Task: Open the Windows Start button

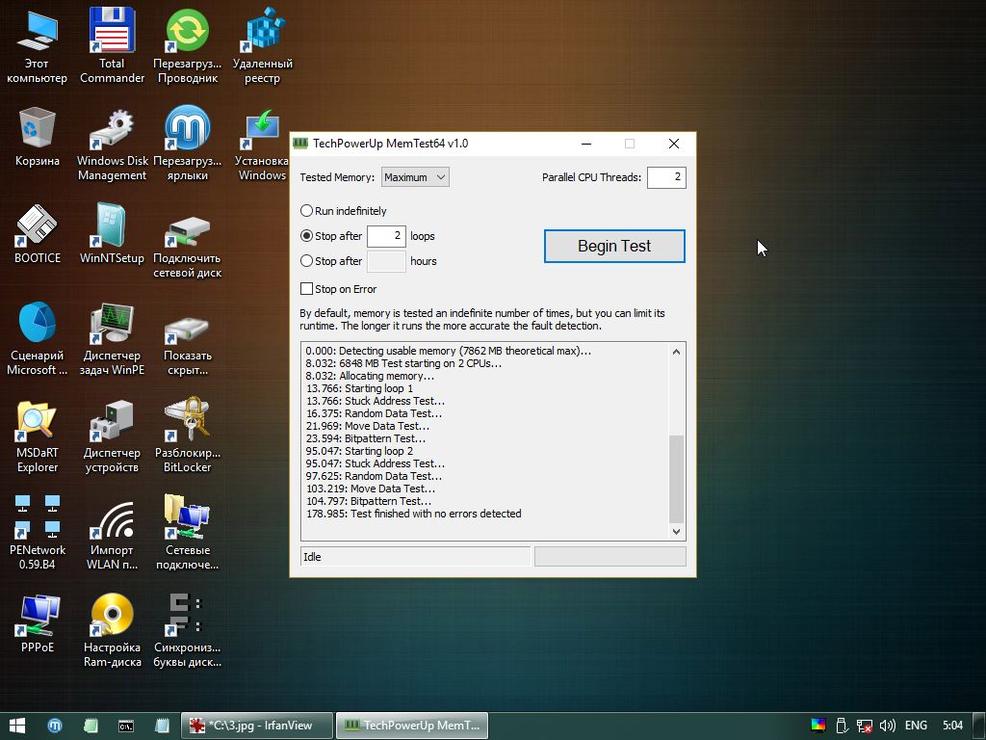Action: [x=17, y=726]
